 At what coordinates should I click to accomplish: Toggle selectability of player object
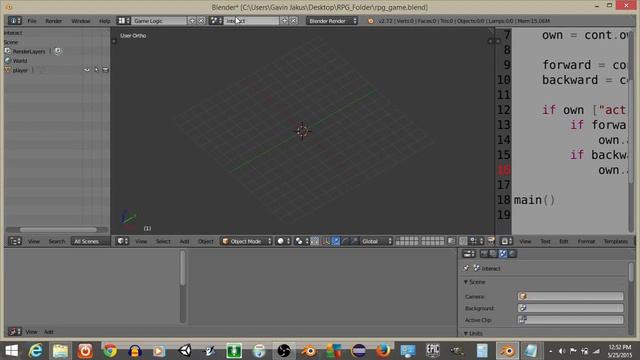pyautogui.click(x=96, y=70)
